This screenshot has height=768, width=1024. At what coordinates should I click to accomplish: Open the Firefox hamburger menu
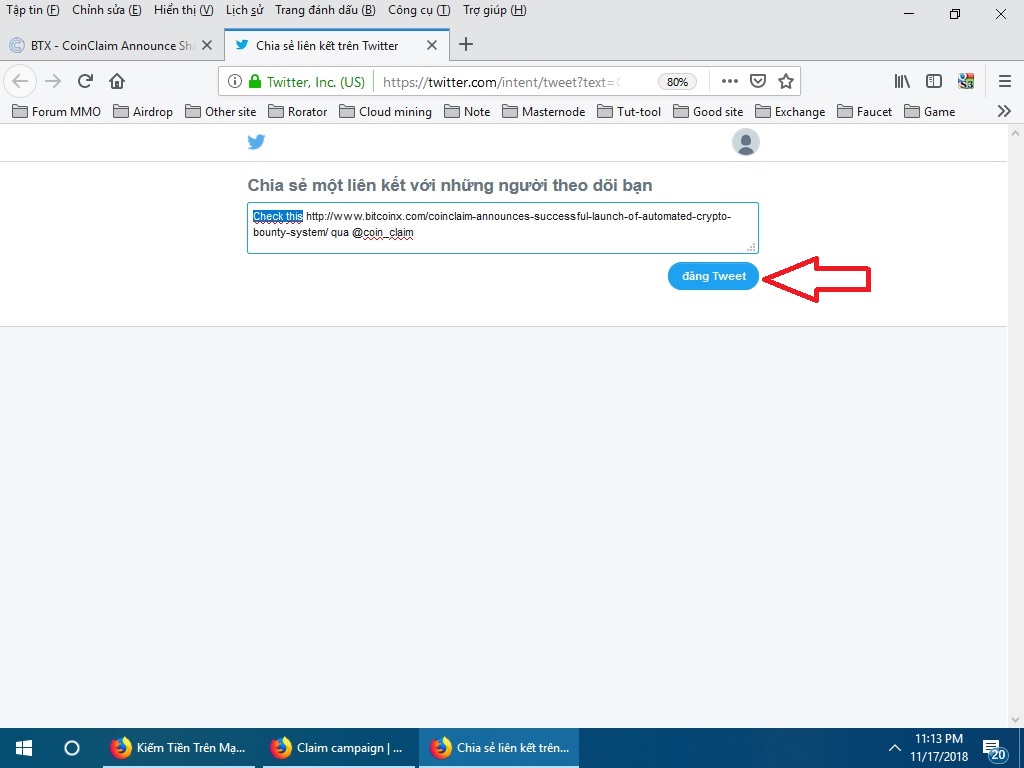click(x=1005, y=81)
